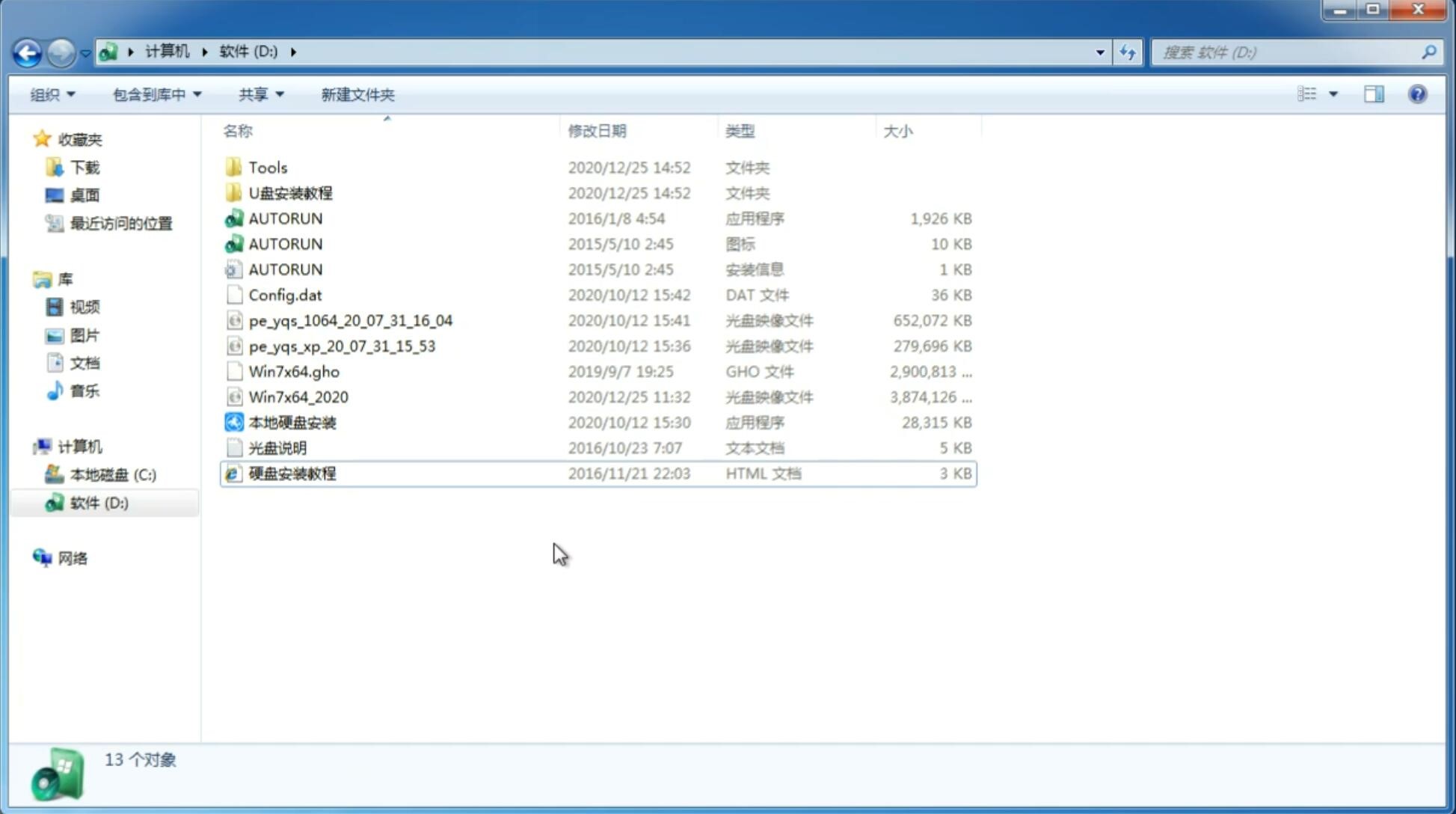
Task: Open Win7x64.gho ghost file
Action: (x=294, y=371)
